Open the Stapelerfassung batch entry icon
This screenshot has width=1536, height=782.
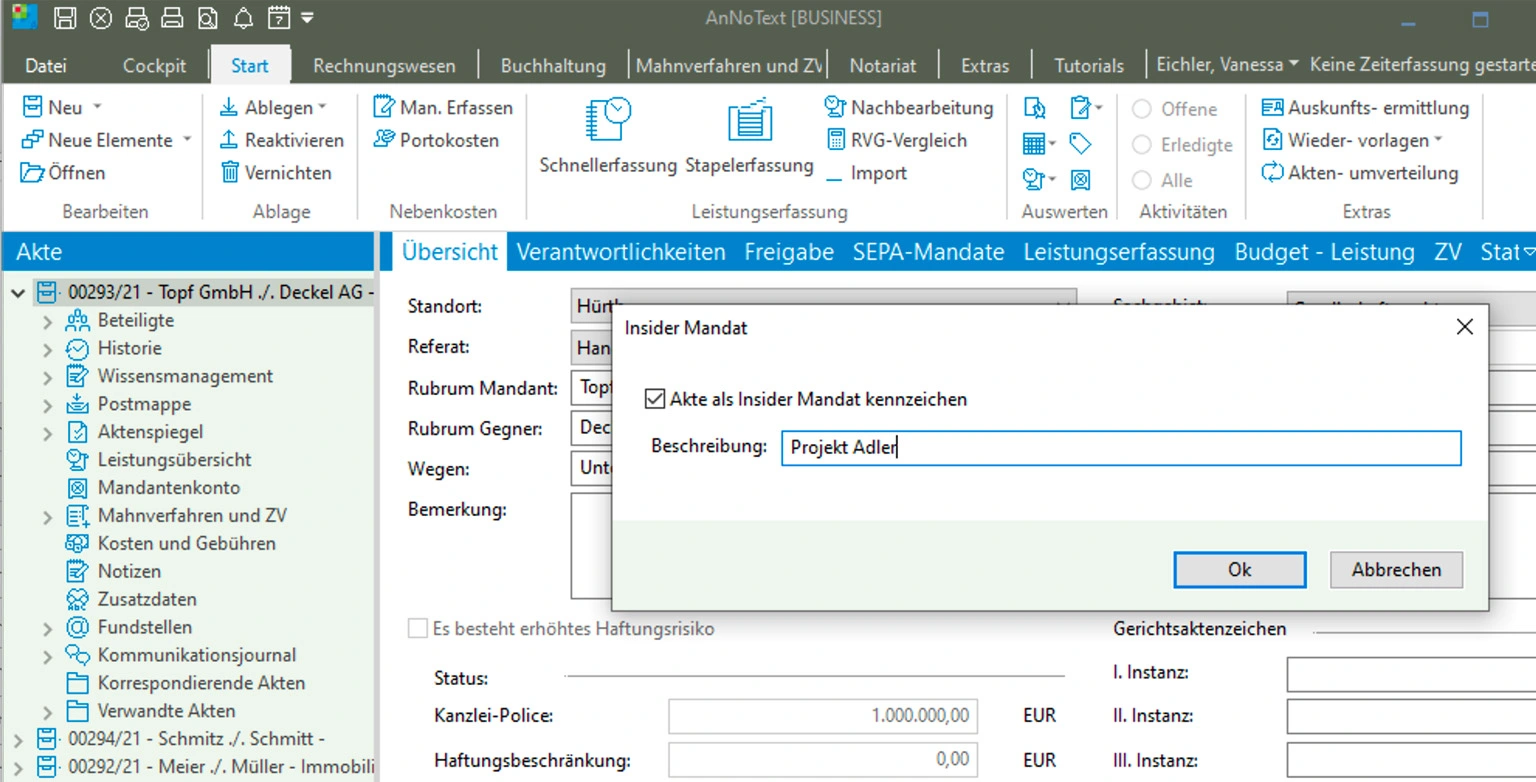(749, 120)
